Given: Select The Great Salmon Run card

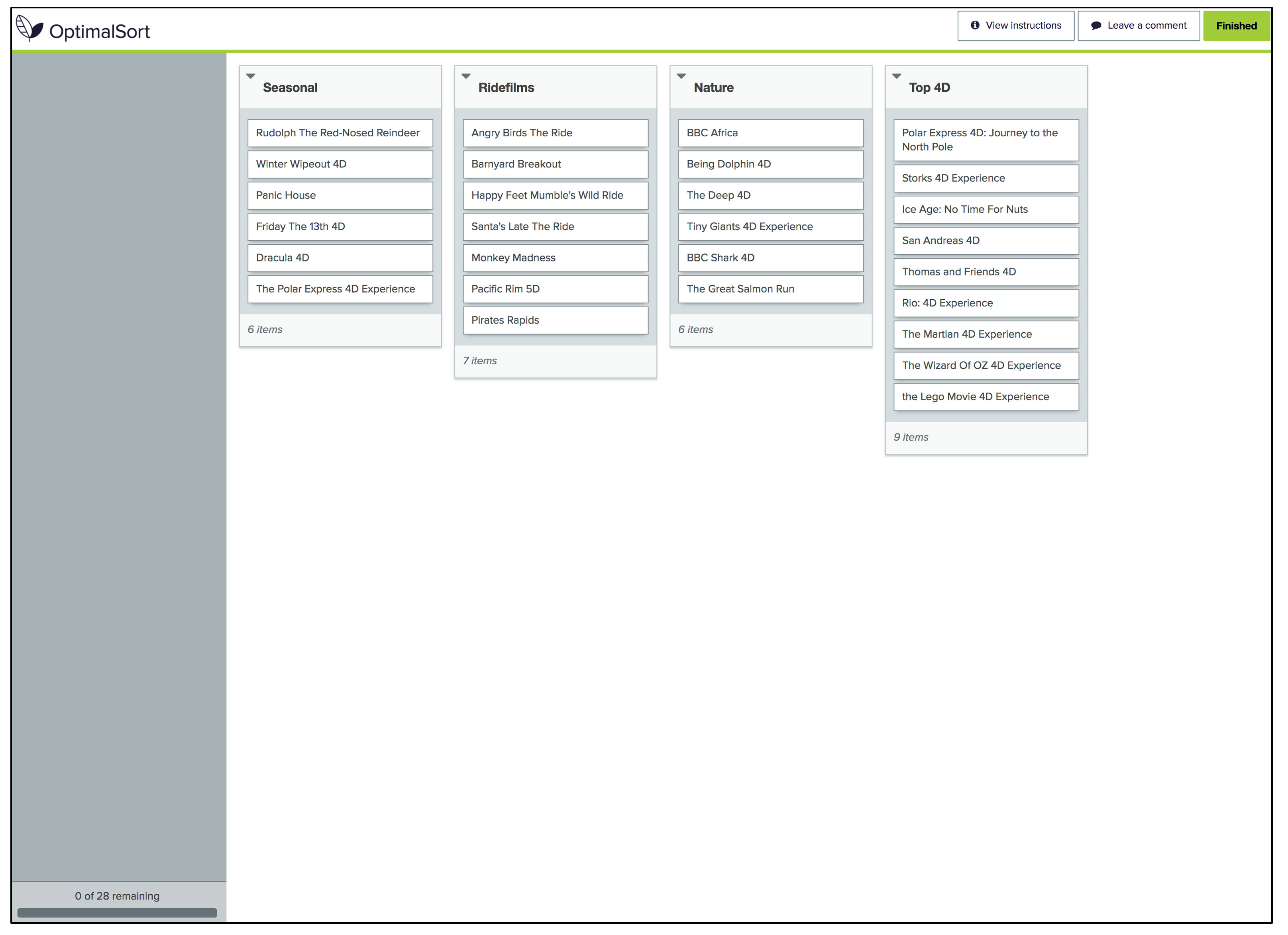Looking at the screenshot, I should (771, 289).
